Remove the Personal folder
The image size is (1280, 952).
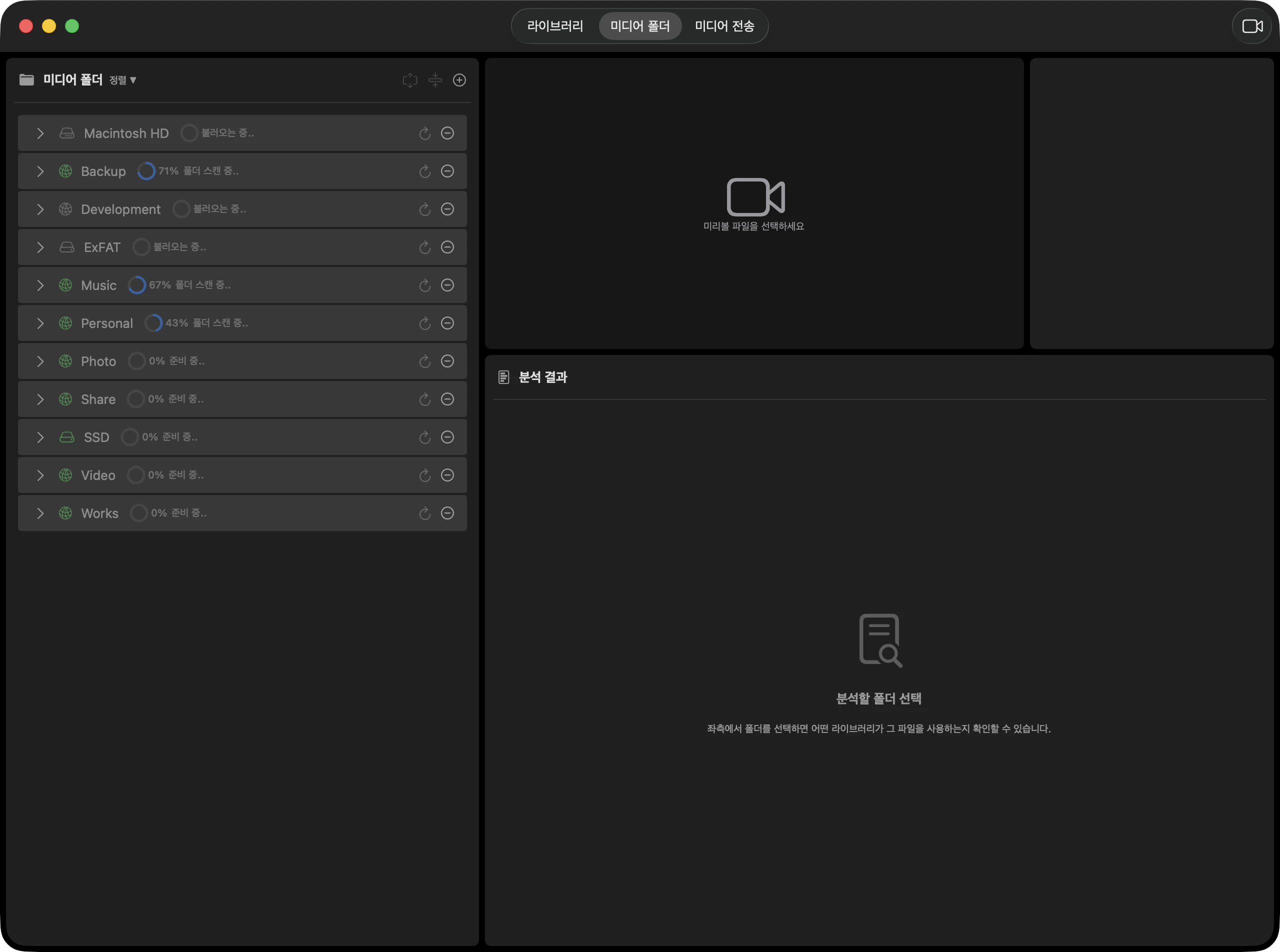pos(447,323)
